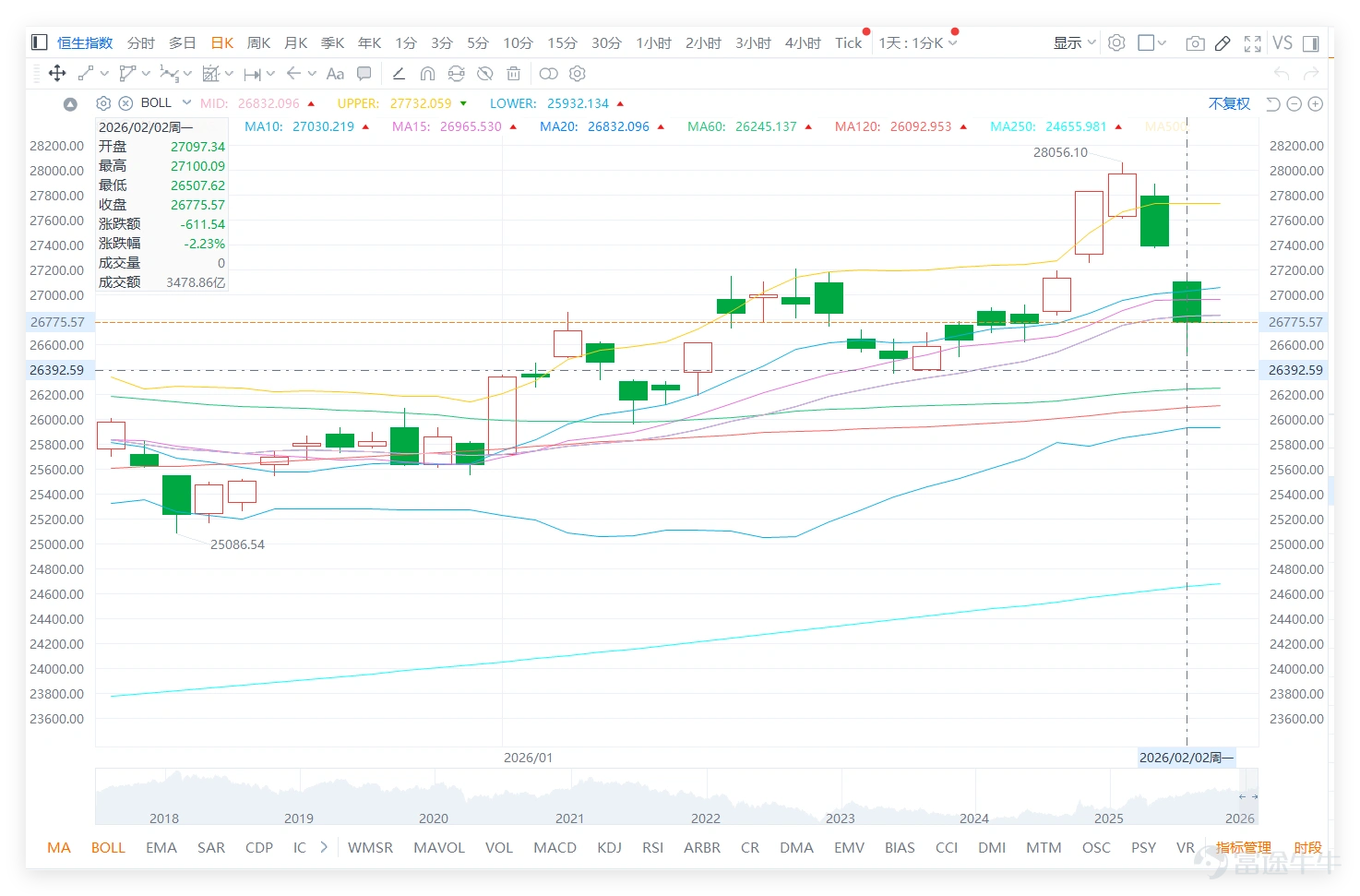This screenshot has height=896, width=1360.
Task: Select the comment bubble annotation tool
Action: tap(364, 74)
